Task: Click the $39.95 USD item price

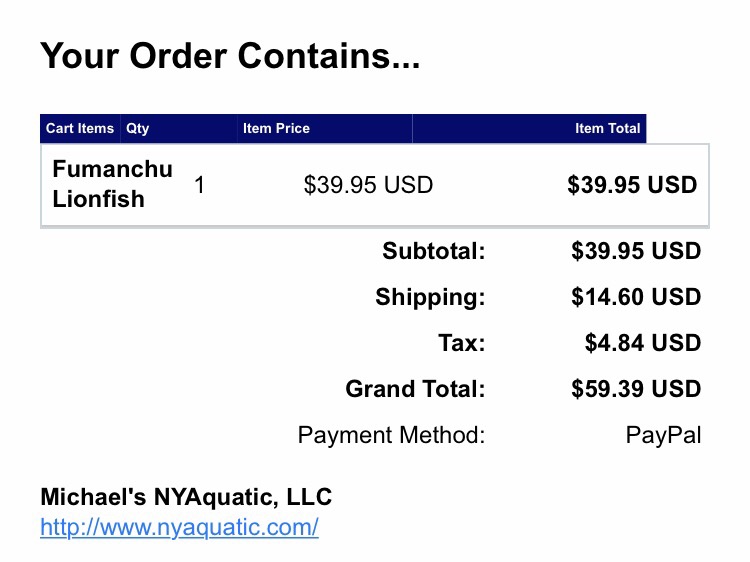Action: point(368,185)
